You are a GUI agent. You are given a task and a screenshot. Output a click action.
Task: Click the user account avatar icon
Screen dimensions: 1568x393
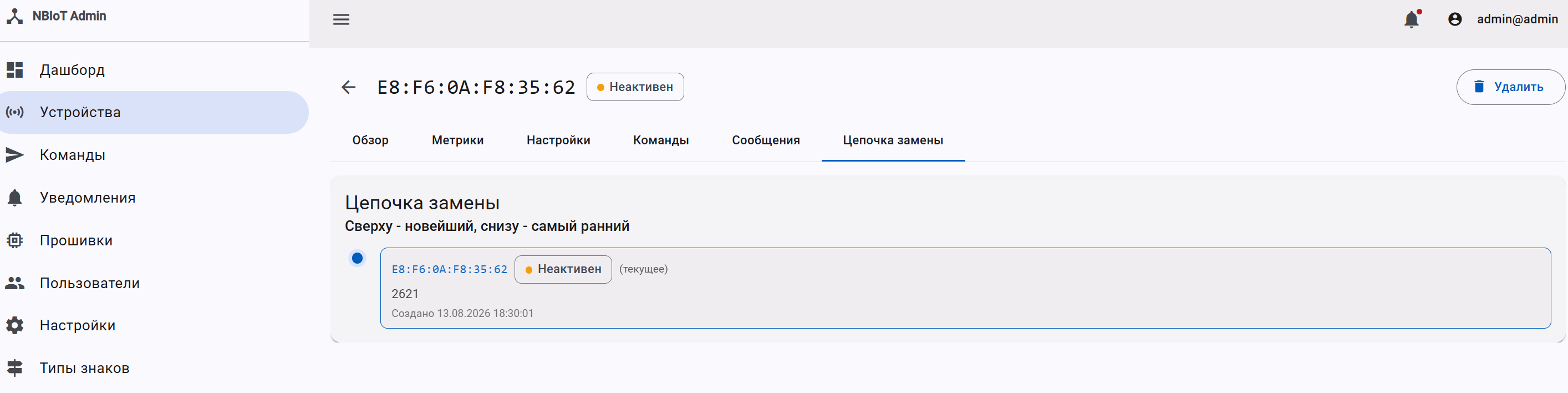[x=1455, y=19]
